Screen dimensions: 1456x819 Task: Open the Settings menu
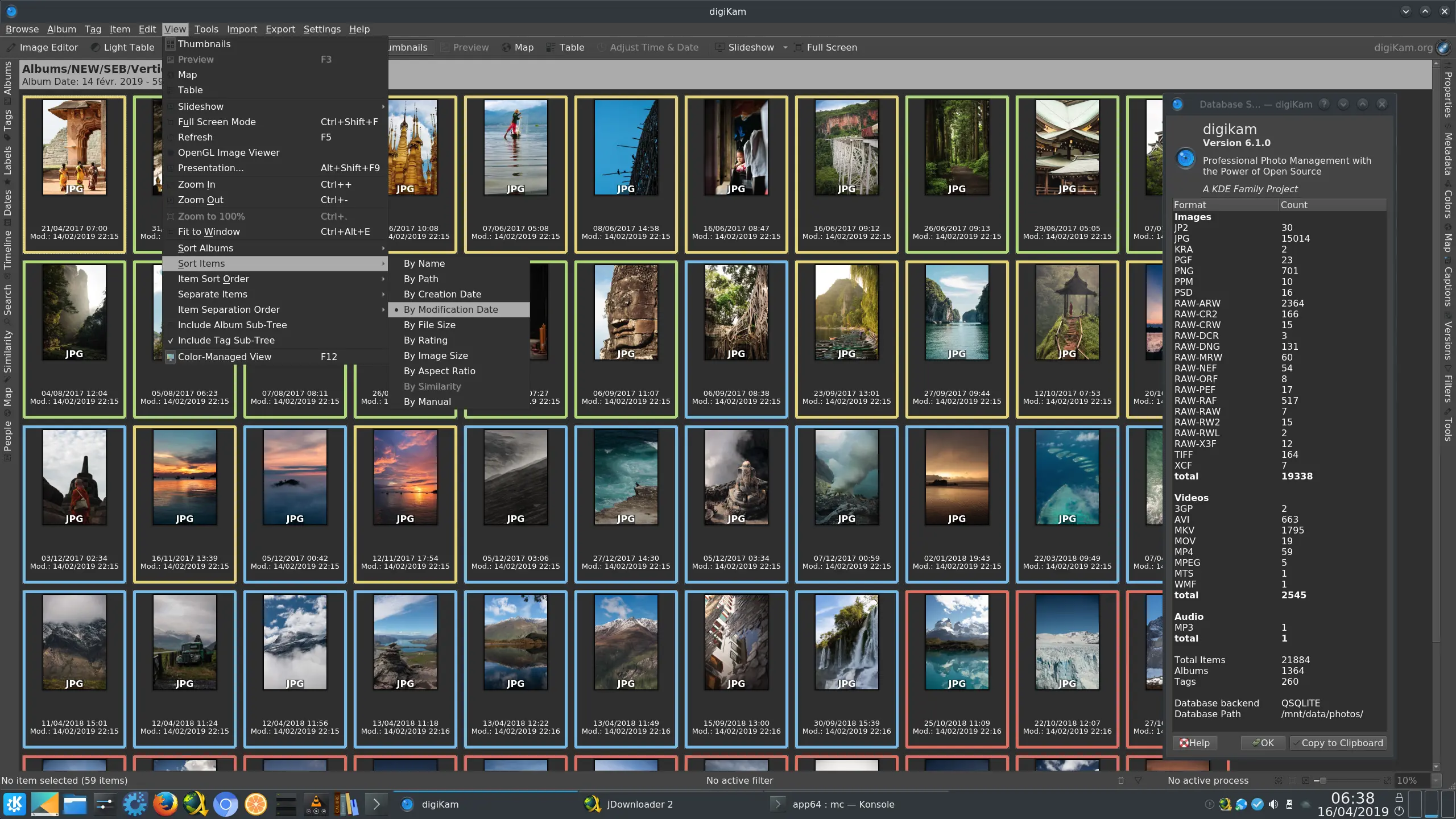[x=322, y=29]
